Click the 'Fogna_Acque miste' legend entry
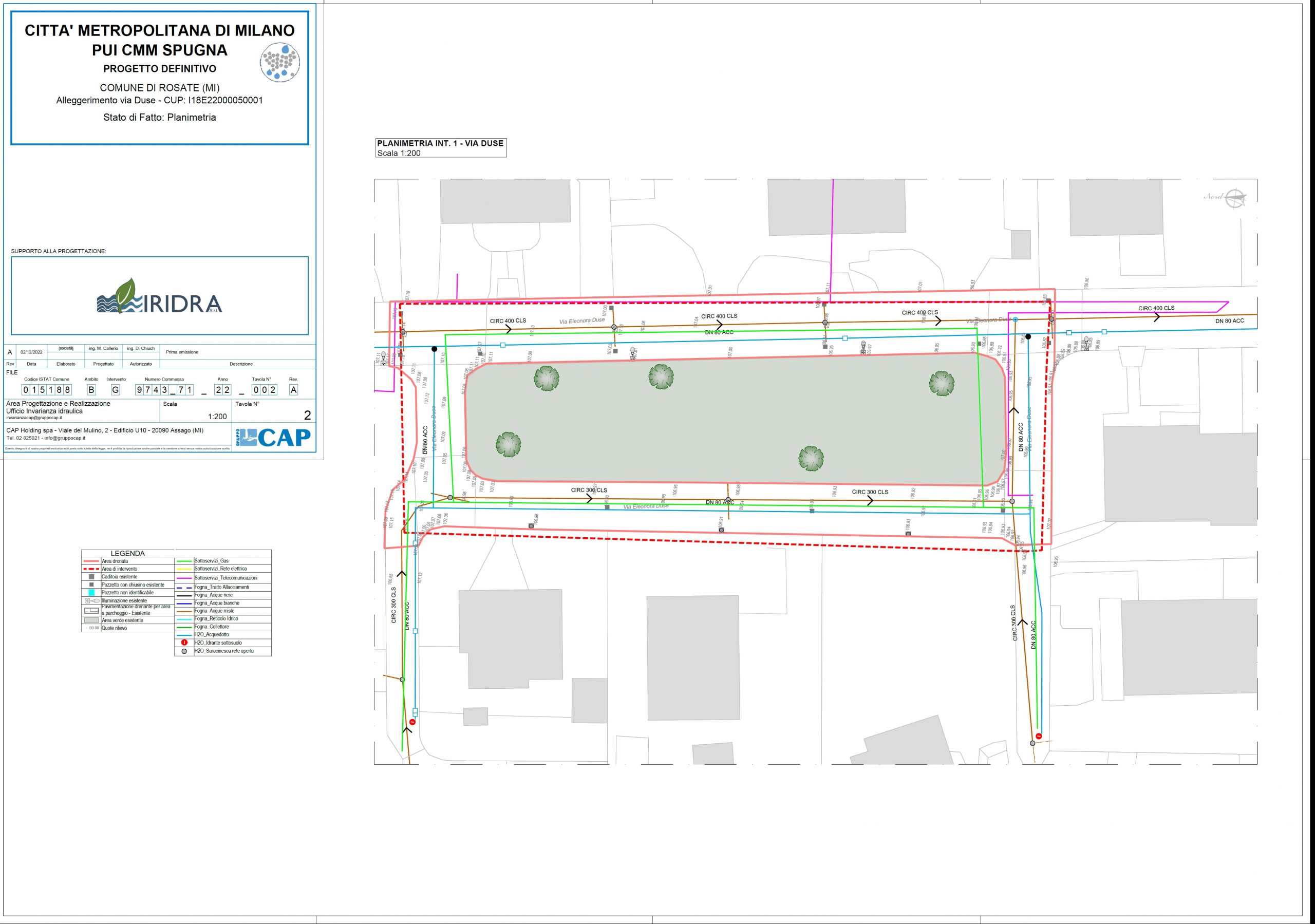This screenshot has width=1315, height=924. coord(214,611)
